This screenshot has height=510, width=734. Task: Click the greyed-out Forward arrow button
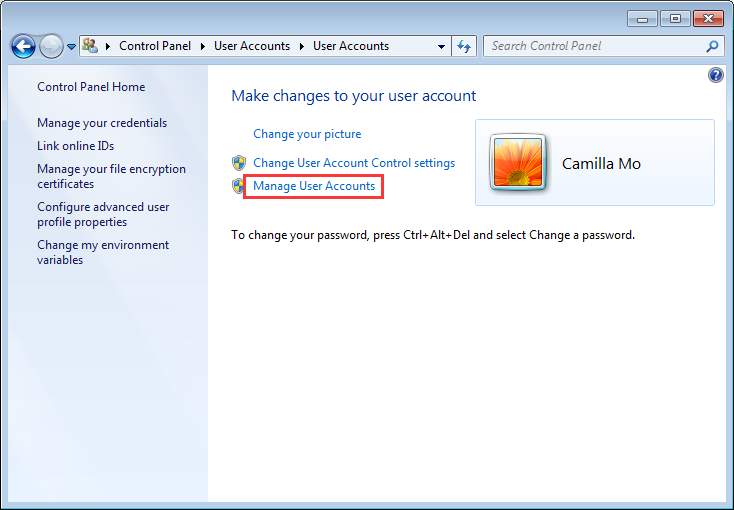(51, 46)
